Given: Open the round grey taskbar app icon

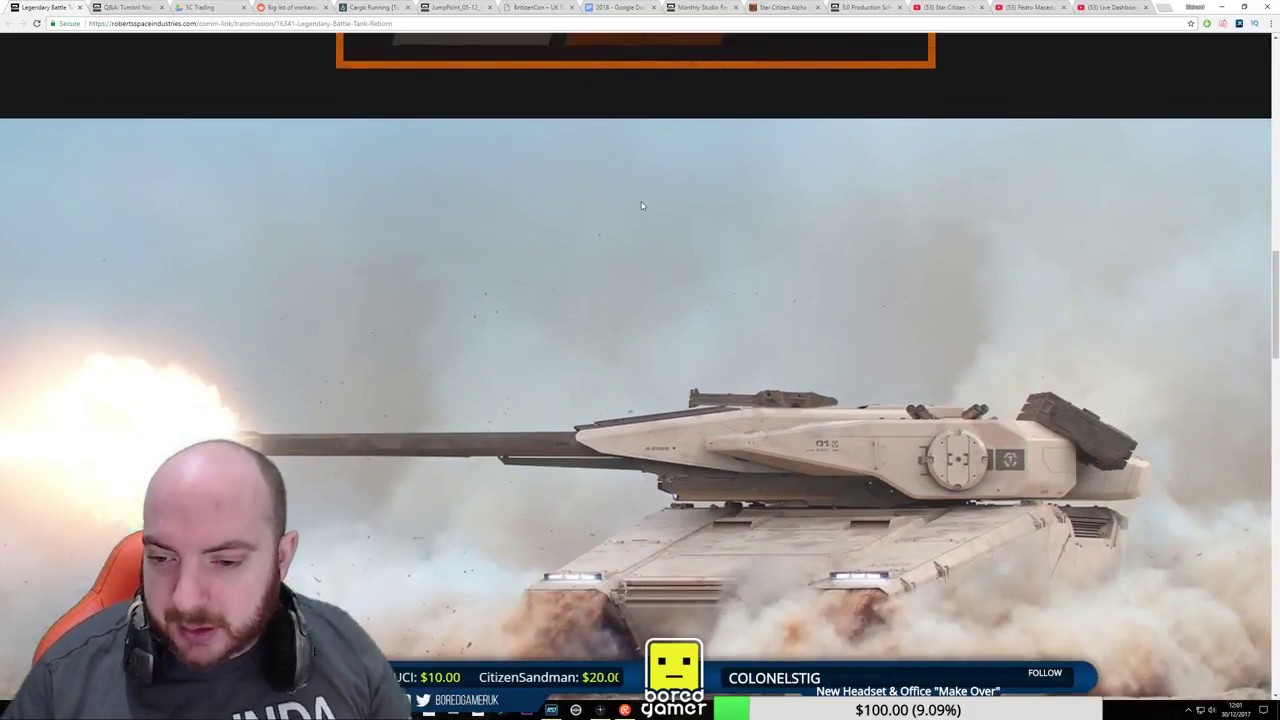Looking at the screenshot, I should tap(576, 710).
